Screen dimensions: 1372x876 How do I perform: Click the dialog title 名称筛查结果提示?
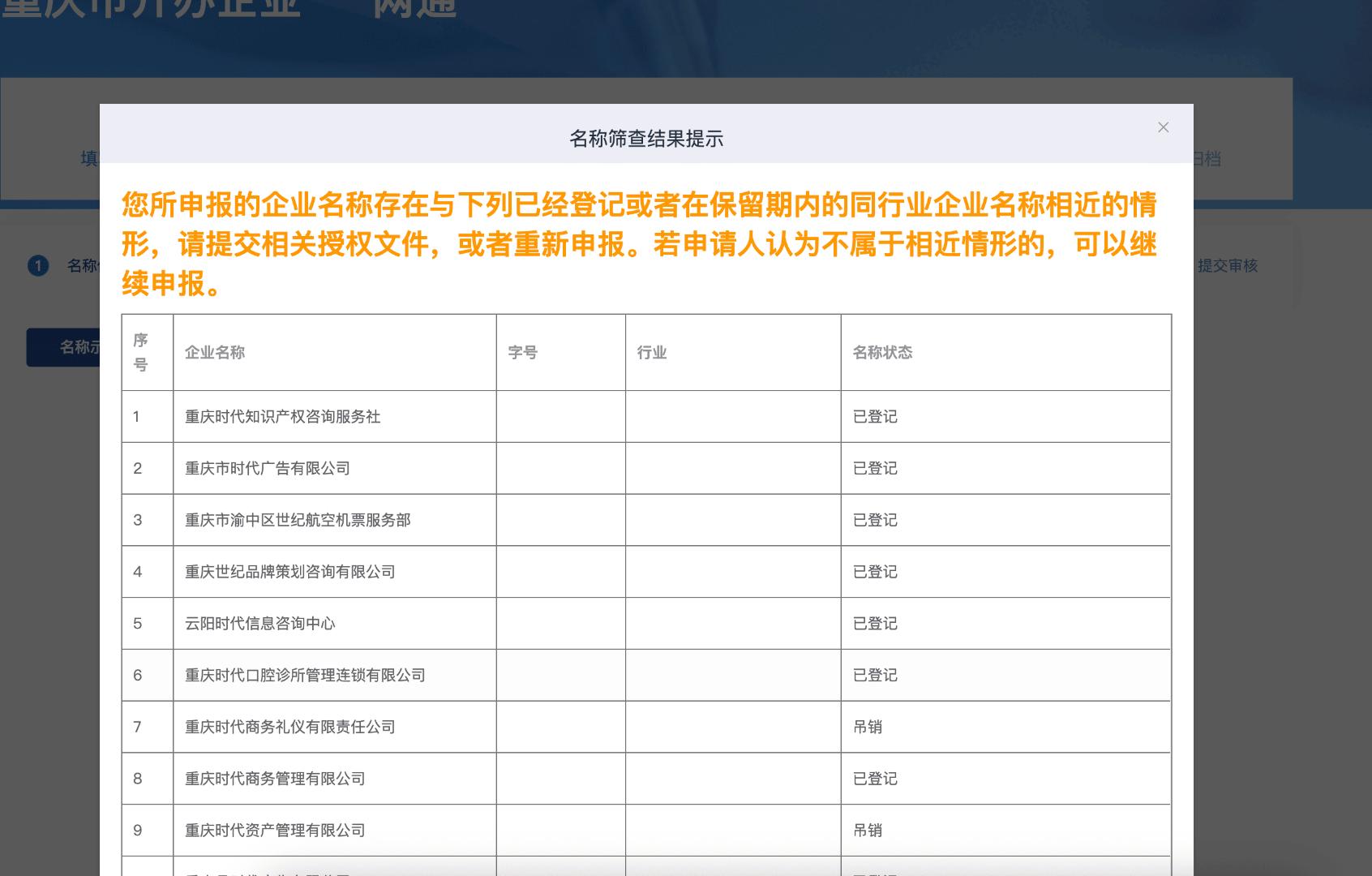(x=646, y=138)
